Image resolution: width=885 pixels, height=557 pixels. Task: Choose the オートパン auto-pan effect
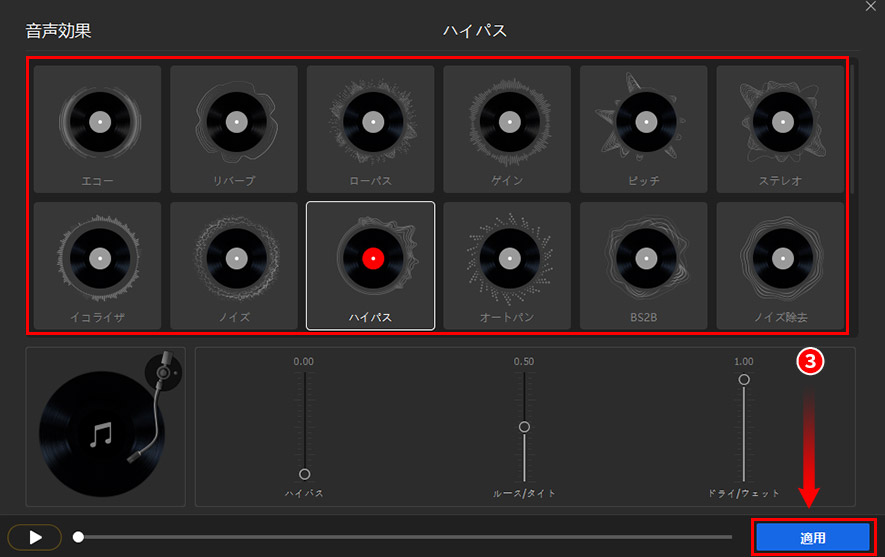click(507, 266)
